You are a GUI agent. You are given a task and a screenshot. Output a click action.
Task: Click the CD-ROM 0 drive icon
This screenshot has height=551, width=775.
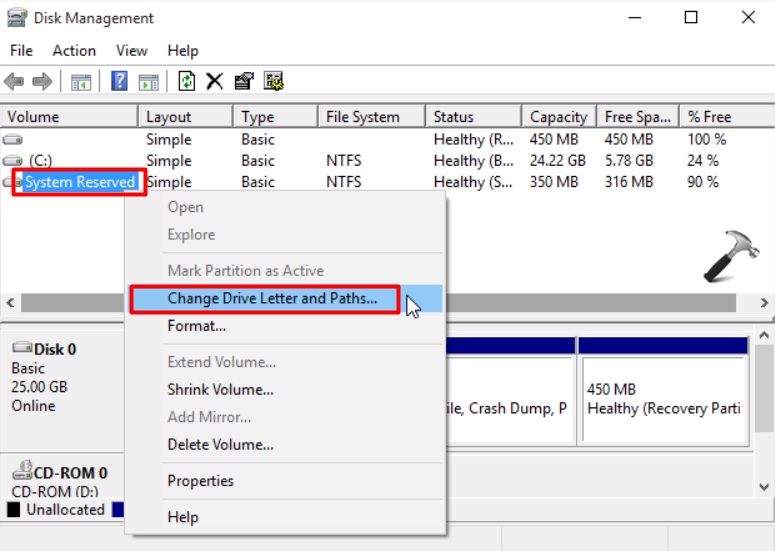[x=22, y=470]
